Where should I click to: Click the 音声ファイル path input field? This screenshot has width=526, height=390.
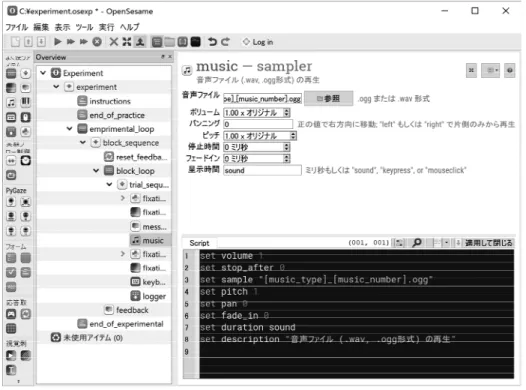pyautogui.click(x=262, y=99)
